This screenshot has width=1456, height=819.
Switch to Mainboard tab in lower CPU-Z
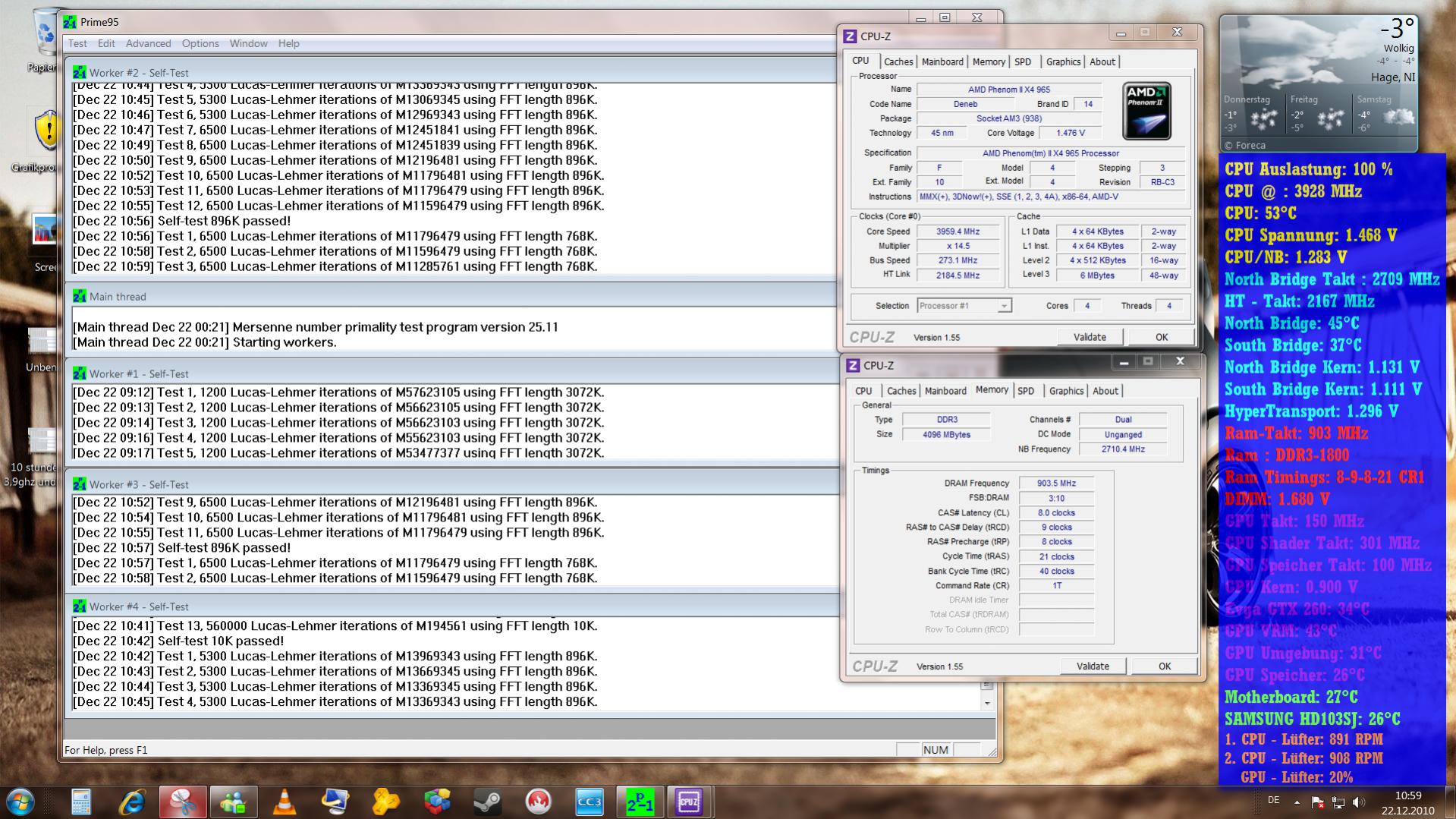pos(945,391)
